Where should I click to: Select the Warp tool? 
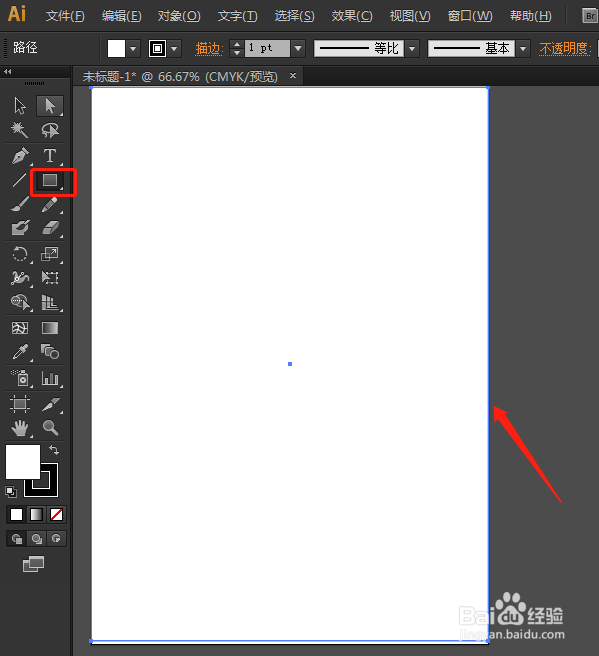pos(20,278)
